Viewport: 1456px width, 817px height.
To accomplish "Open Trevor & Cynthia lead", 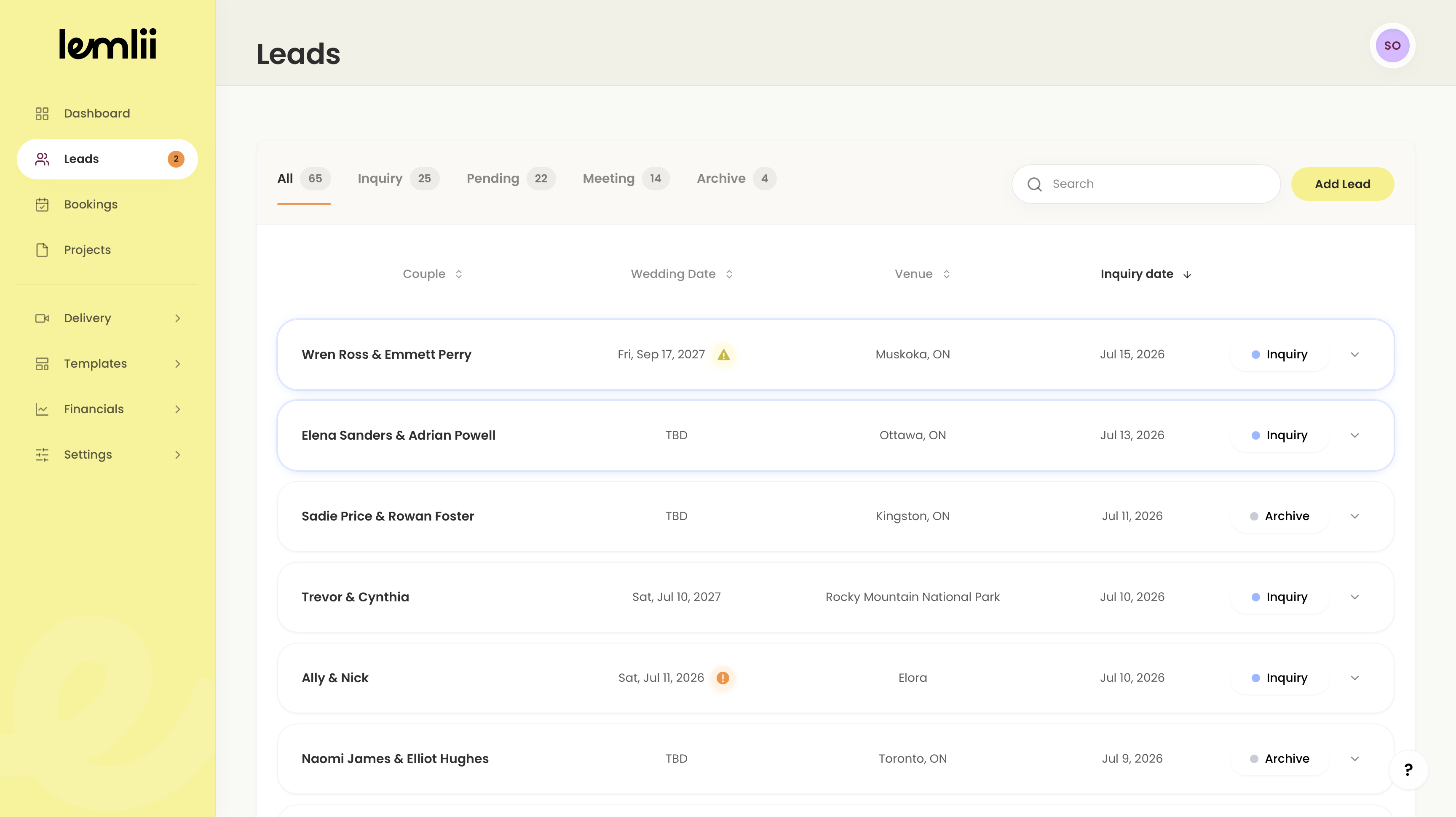I will (x=355, y=597).
